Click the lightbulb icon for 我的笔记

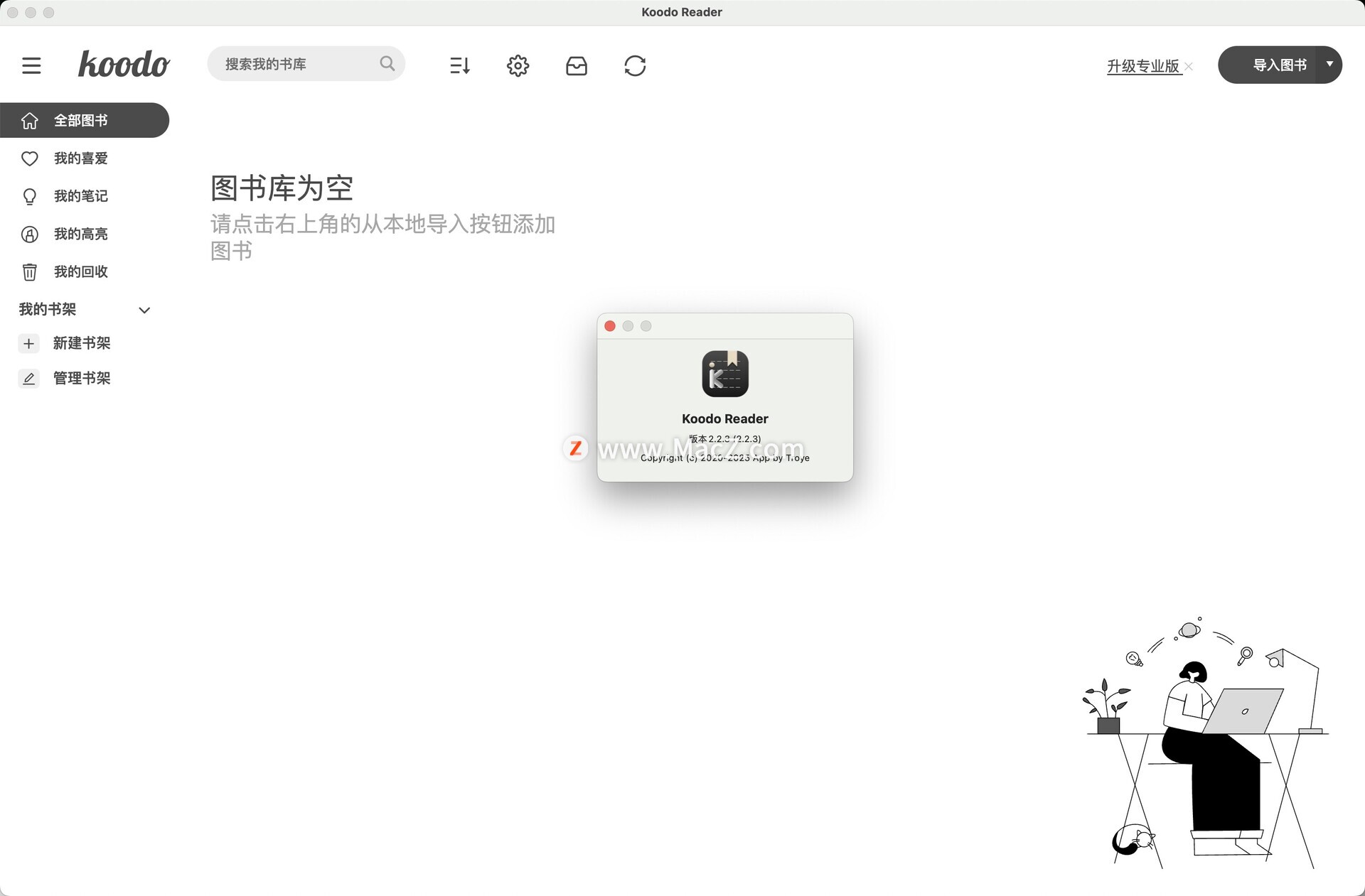[x=29, y=196]
